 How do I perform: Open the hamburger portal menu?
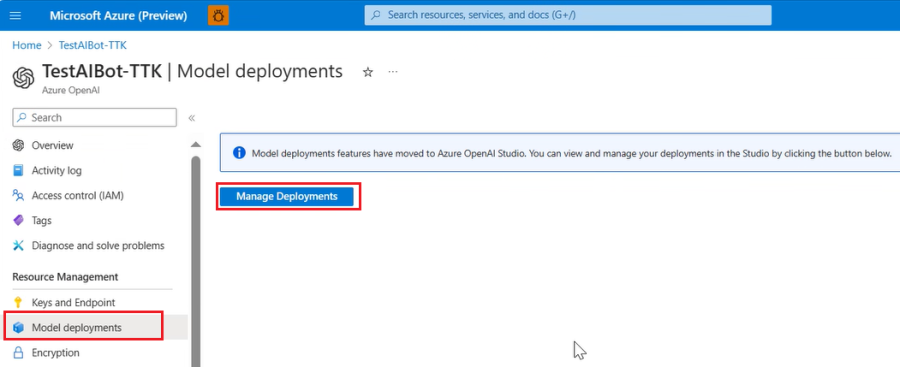15,16
